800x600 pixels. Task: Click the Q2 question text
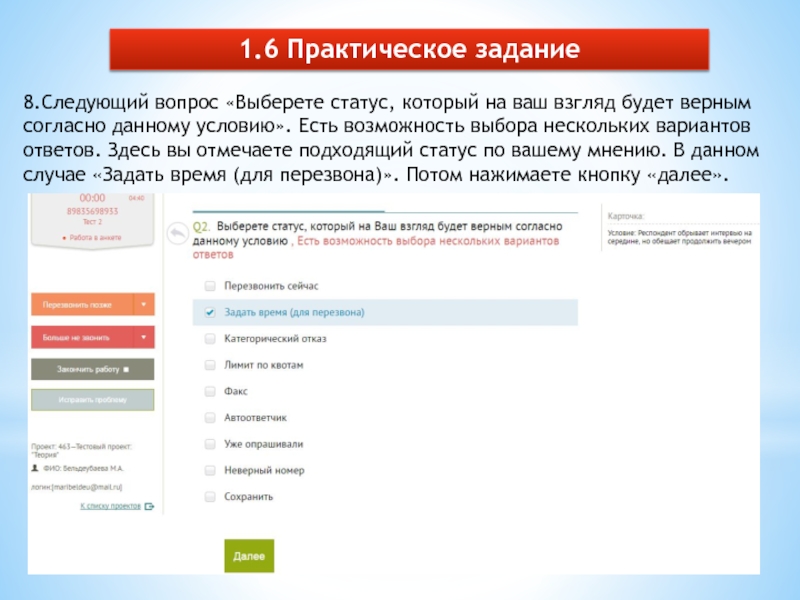[378, 240]
